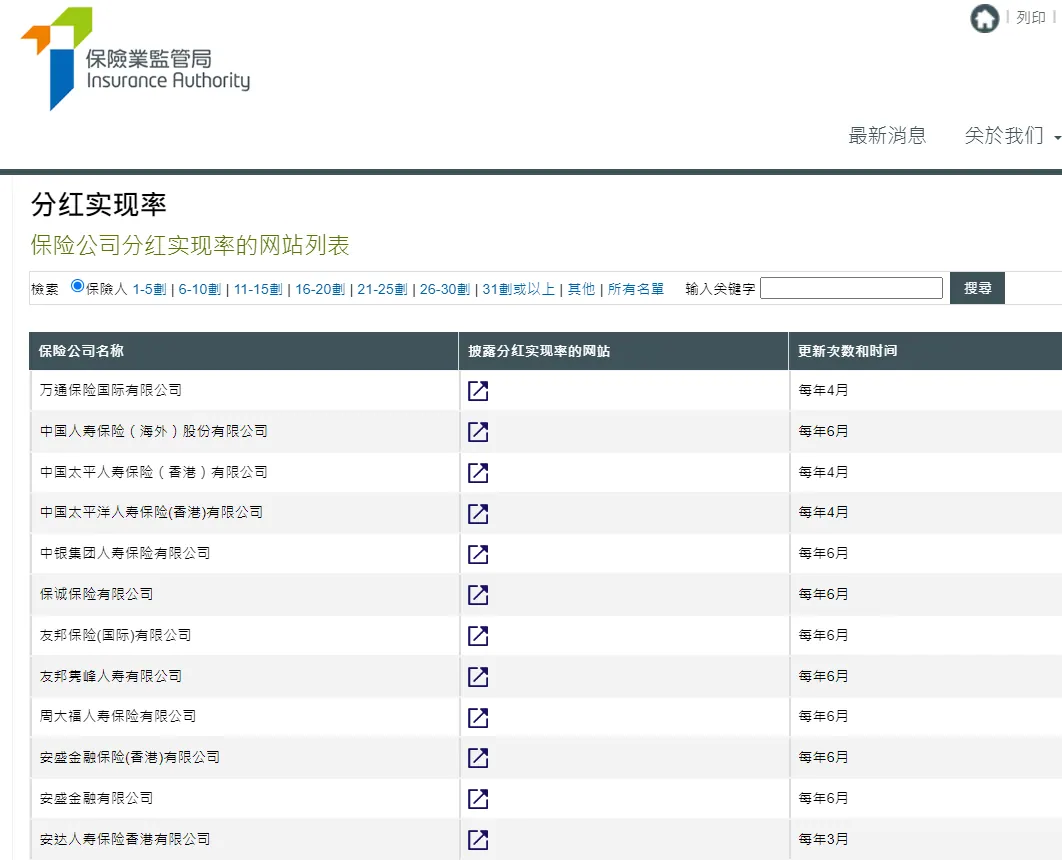
Task: Open external link for 友邦雋峰人寿有限公司
Action: tap(478, 676)
